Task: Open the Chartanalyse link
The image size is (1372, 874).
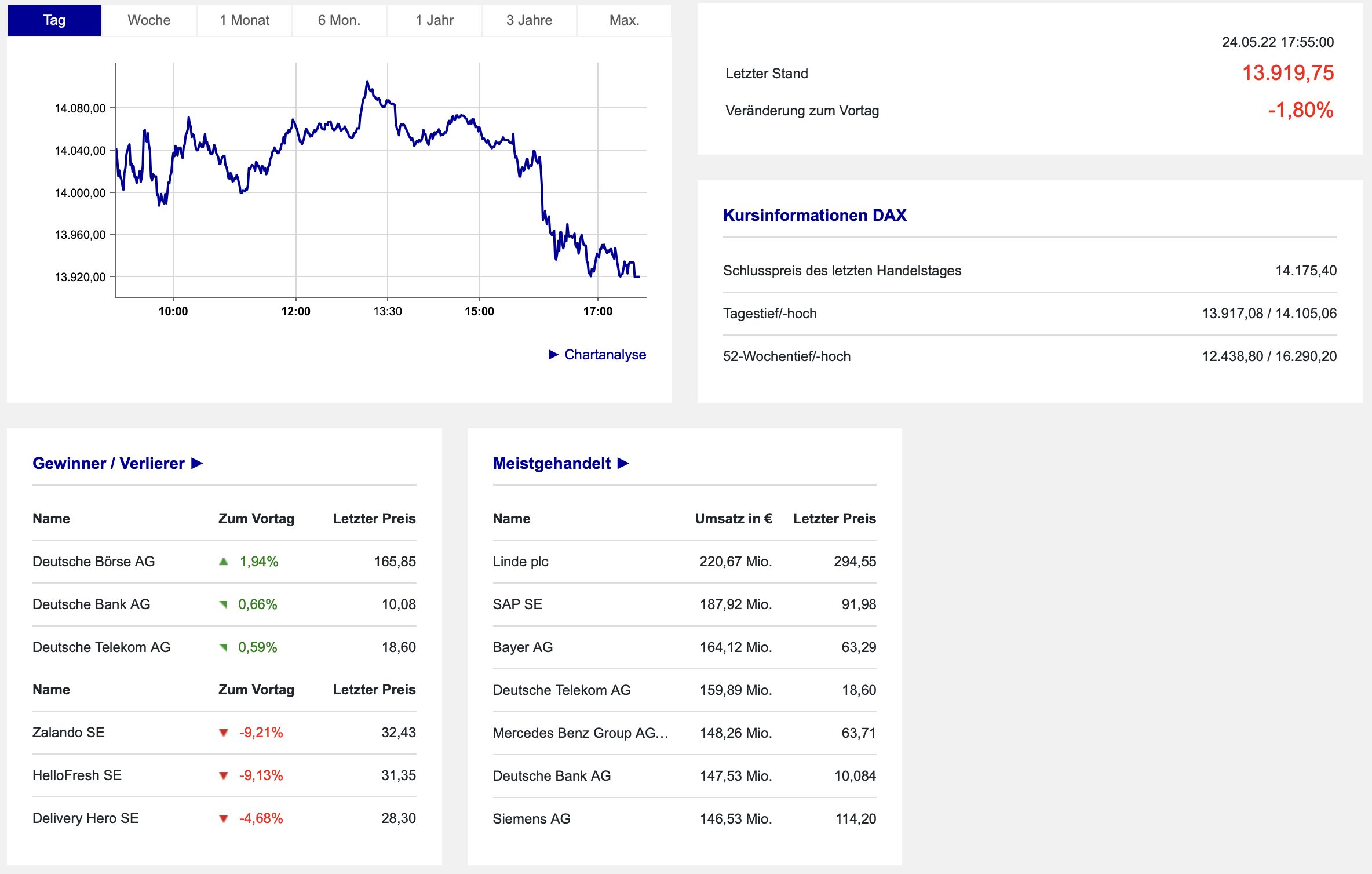Action: tap(605, 355)
